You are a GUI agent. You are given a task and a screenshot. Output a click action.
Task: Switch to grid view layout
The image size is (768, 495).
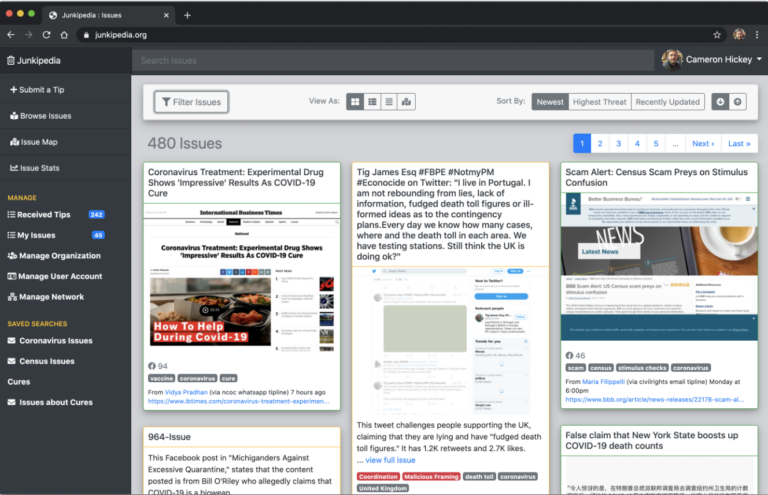point(355,102)
